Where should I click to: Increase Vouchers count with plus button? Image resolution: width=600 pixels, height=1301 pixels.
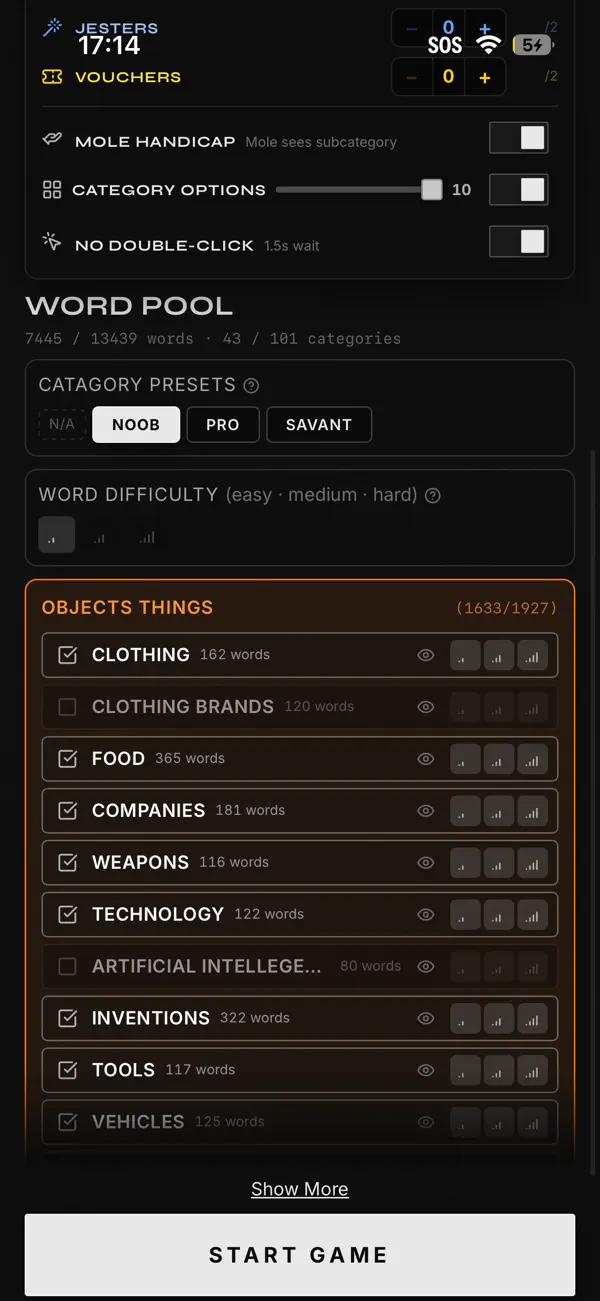tap(485, 77)
